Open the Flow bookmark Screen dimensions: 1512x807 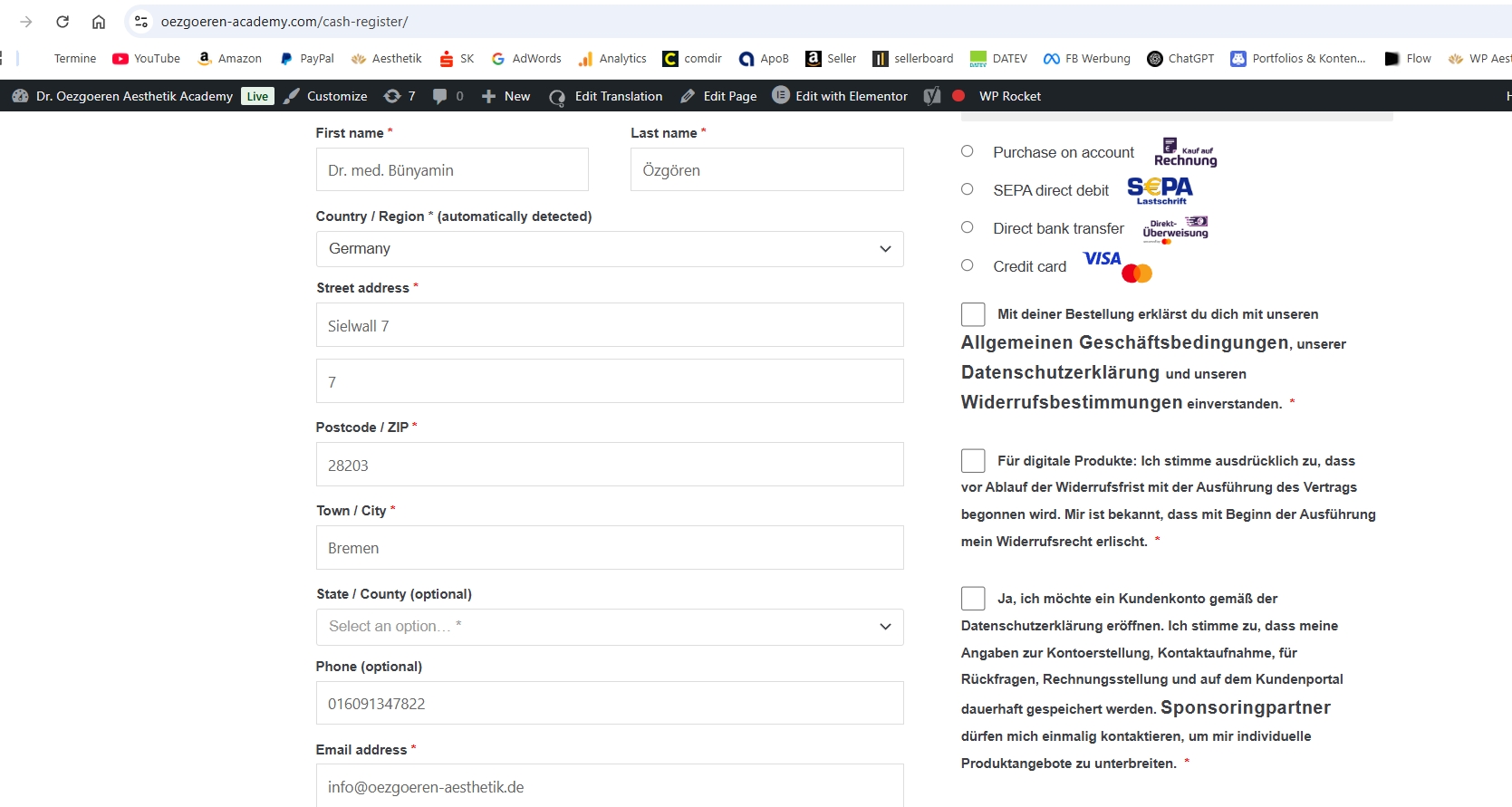click(x=1408, y=58)
